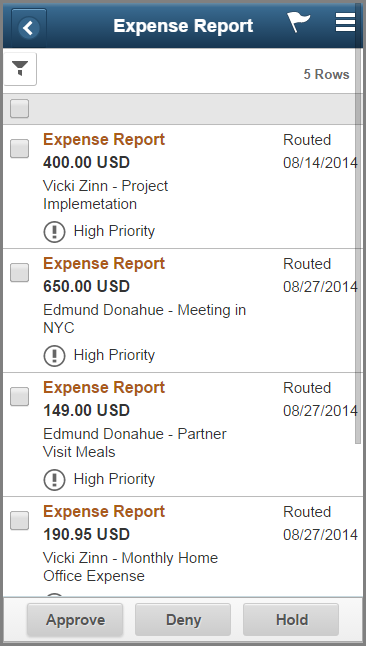This screenshot has height=646, width=366.
Task: Approve the selected expense reports
Action: (75, 620)
